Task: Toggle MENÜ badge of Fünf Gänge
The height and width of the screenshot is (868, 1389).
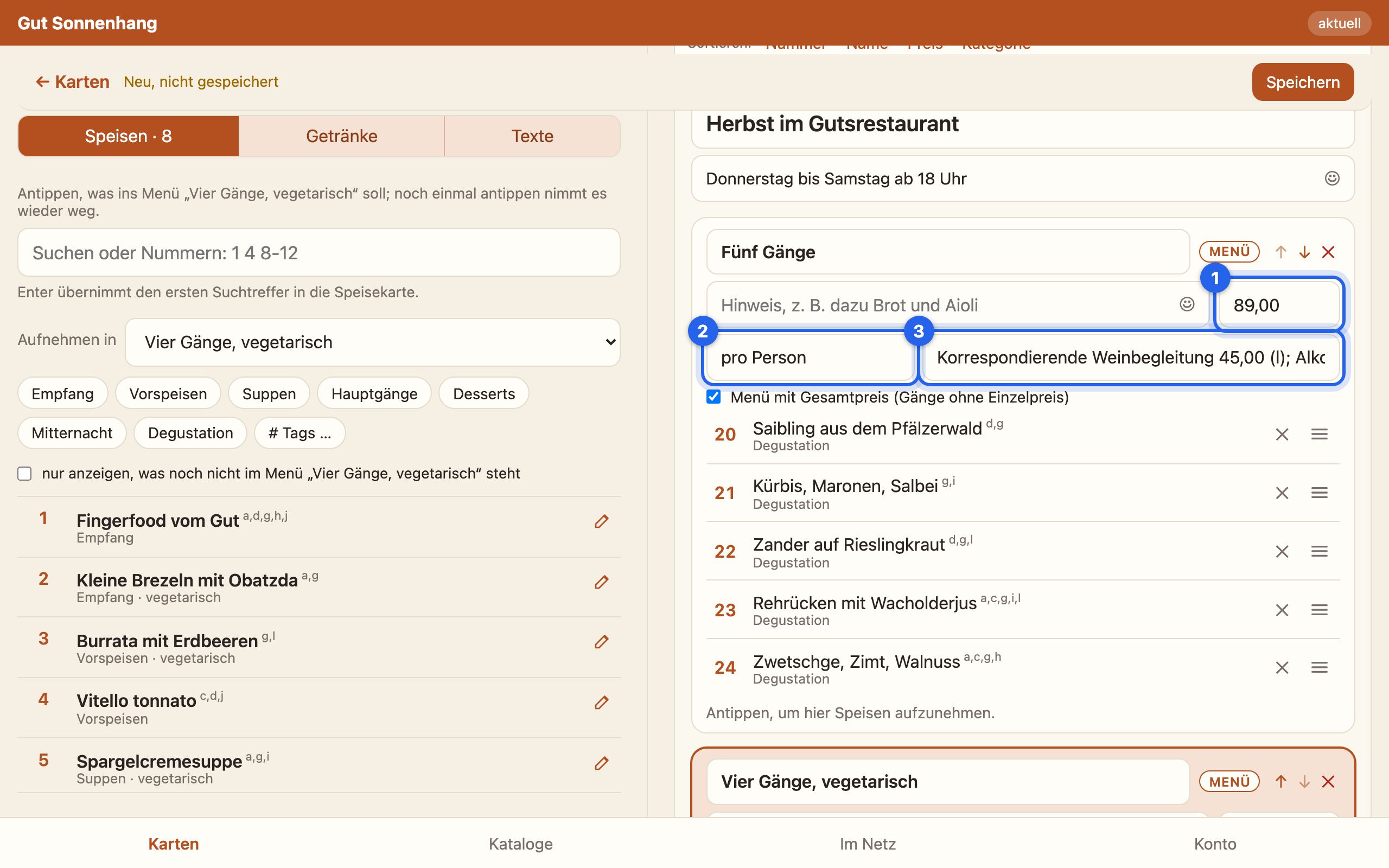Action: [1229, 251]
